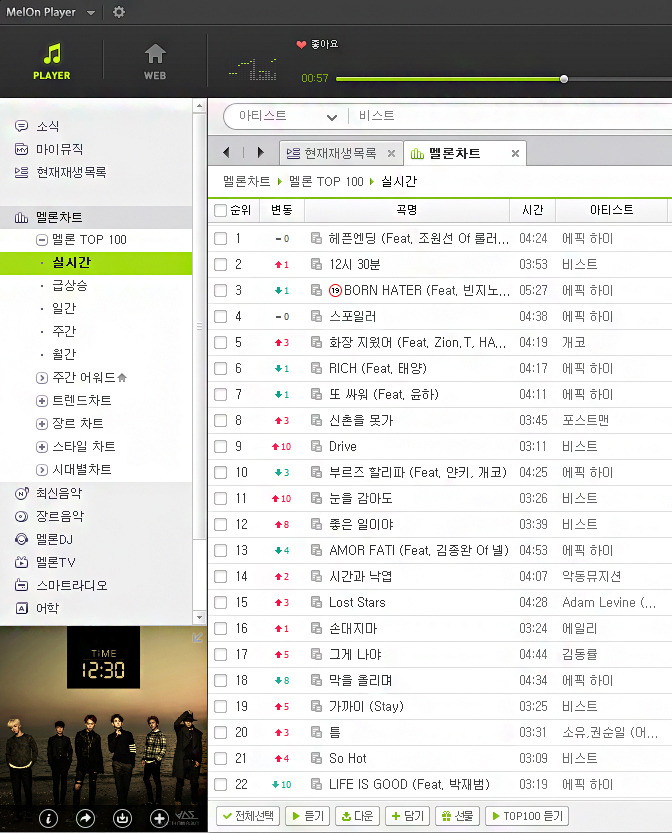The height and width of the screenshot is (833, 672).
Task: Click the 전체선택 button
Action: [248, 816]
